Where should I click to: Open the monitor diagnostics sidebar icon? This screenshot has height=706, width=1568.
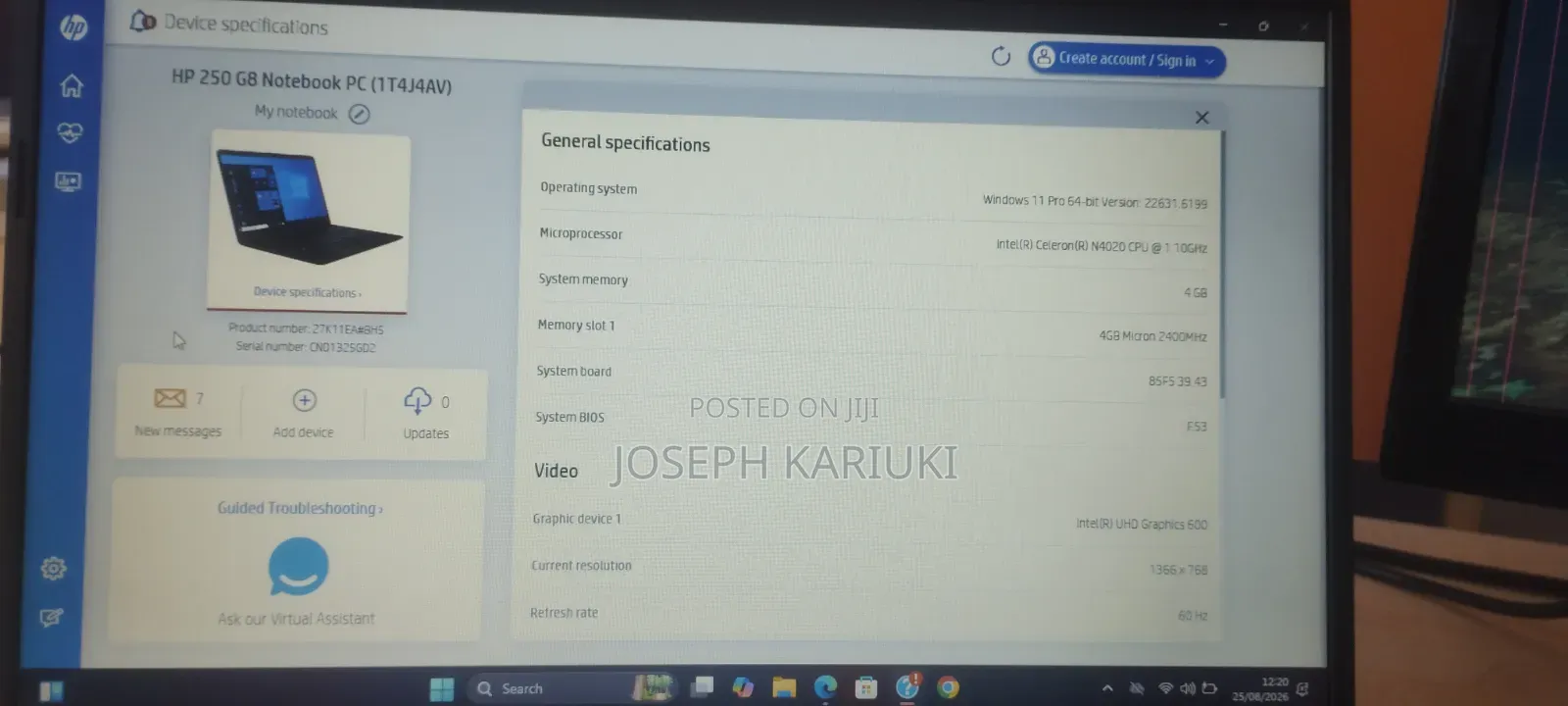coord(68,181)
